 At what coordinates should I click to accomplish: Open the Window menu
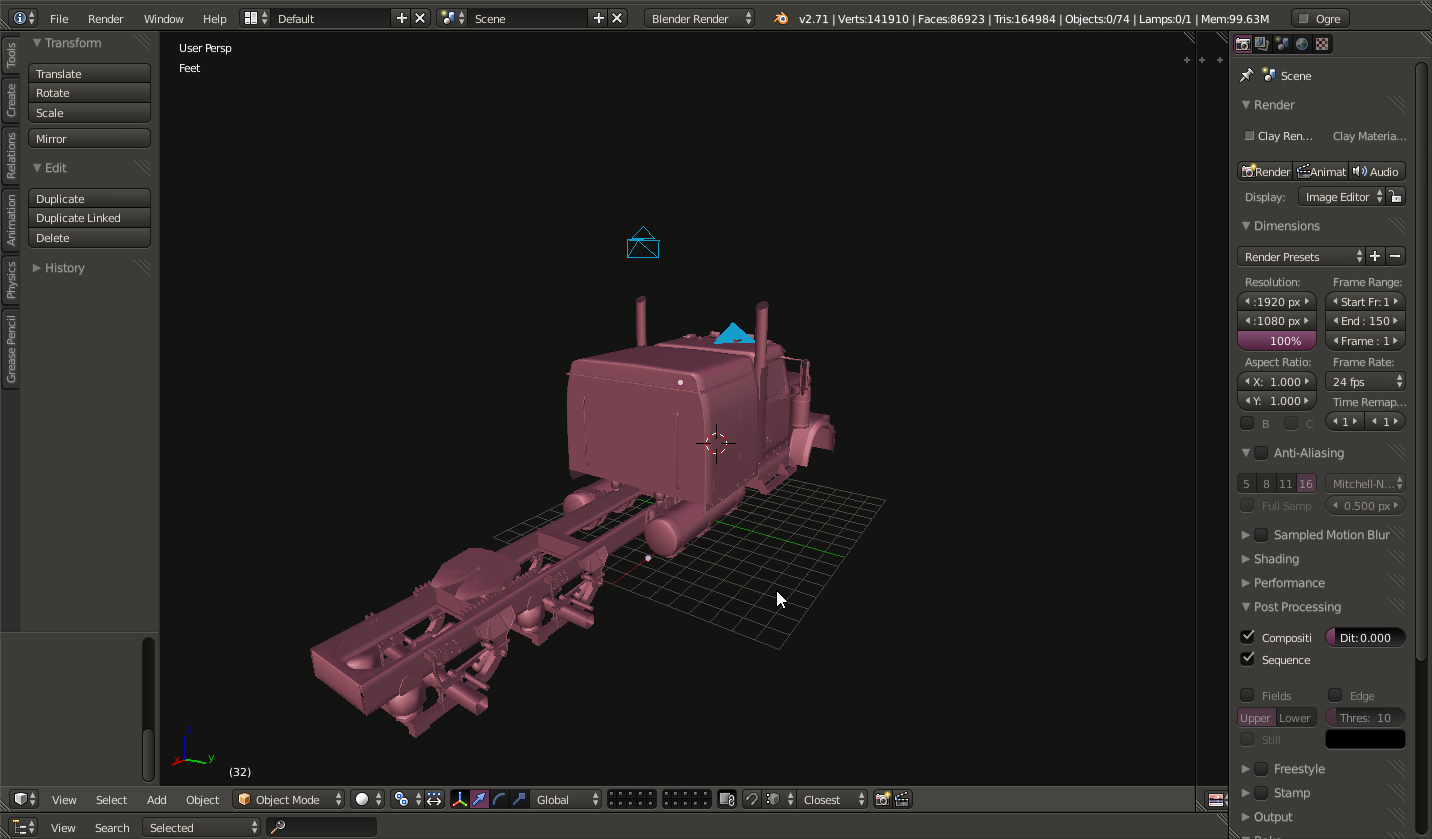[x=163, y=19]
